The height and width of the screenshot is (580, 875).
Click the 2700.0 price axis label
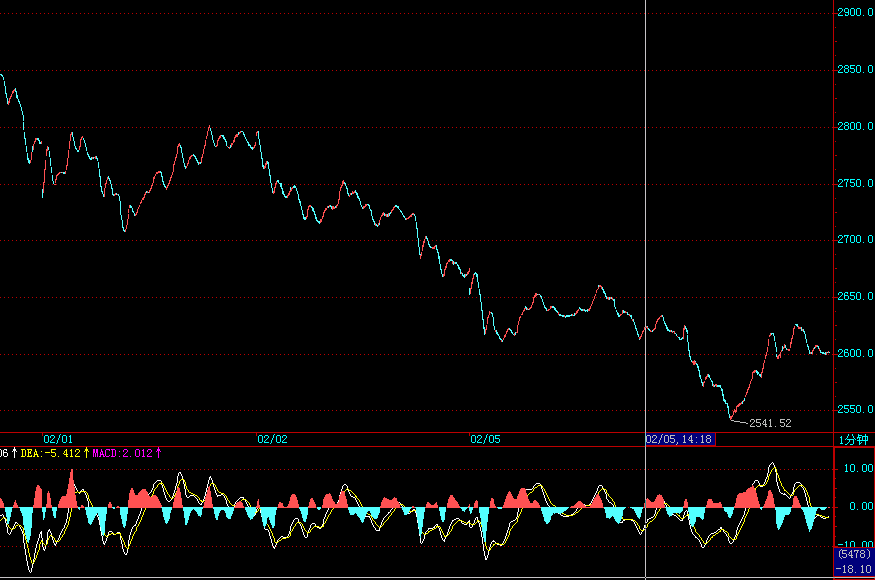point(854,240)
